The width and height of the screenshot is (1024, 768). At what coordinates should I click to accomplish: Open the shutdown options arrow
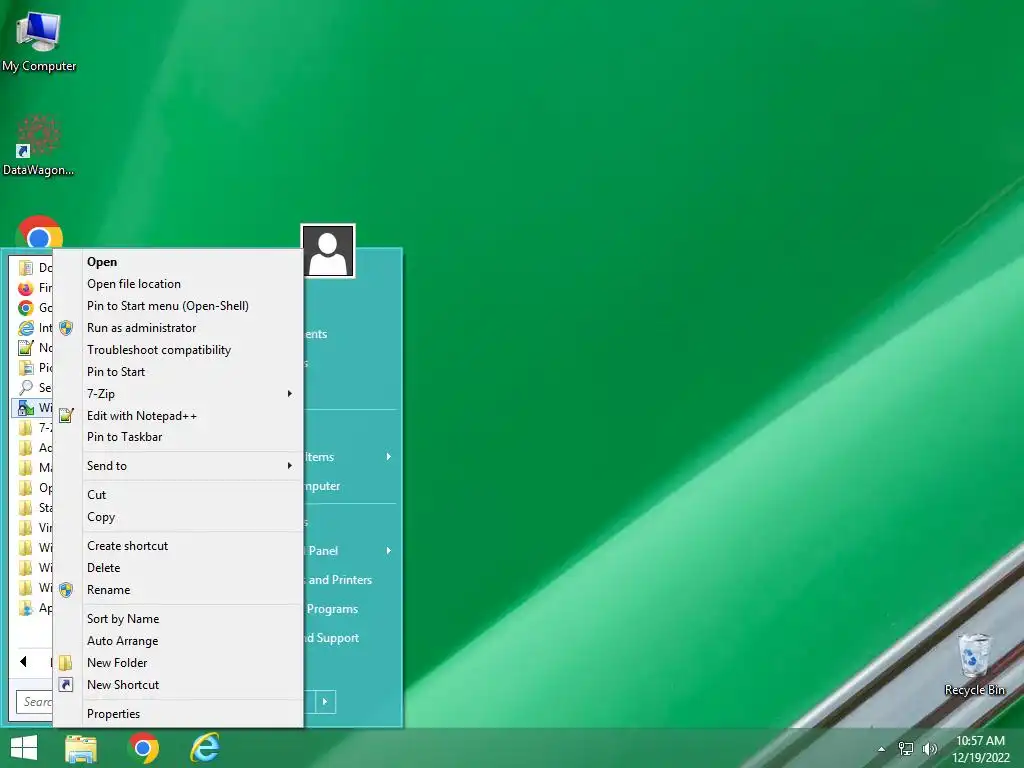[325, 702]
